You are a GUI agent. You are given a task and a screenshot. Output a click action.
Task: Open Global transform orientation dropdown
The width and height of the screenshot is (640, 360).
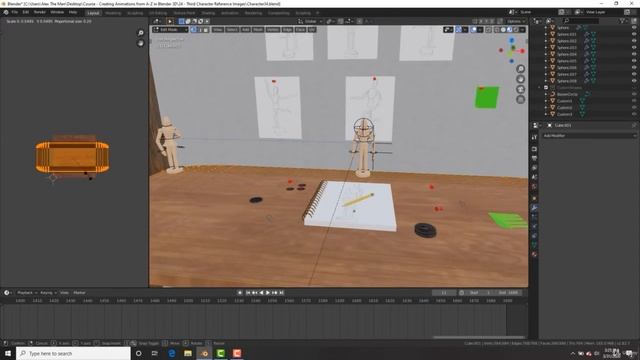310,21
